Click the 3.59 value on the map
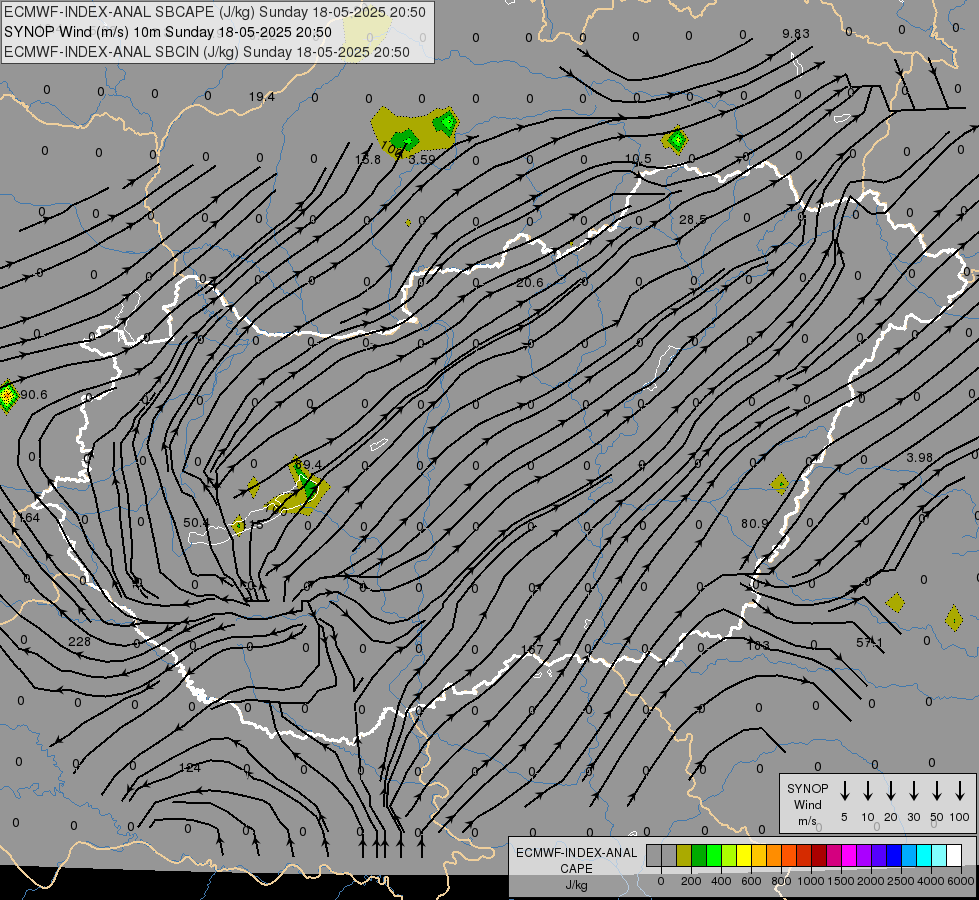Image resolution: width=979 pixels, height=900 pixels. click(421, 159)
